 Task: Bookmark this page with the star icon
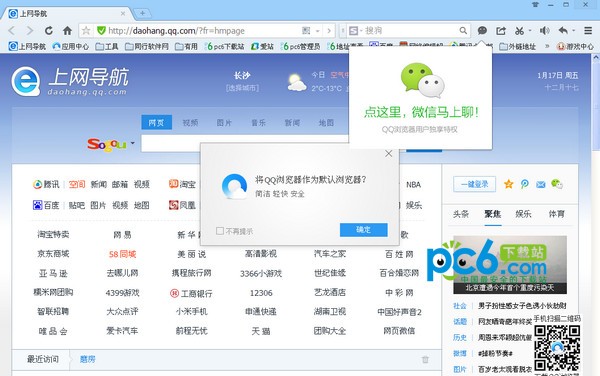click(x=86, y=31)
